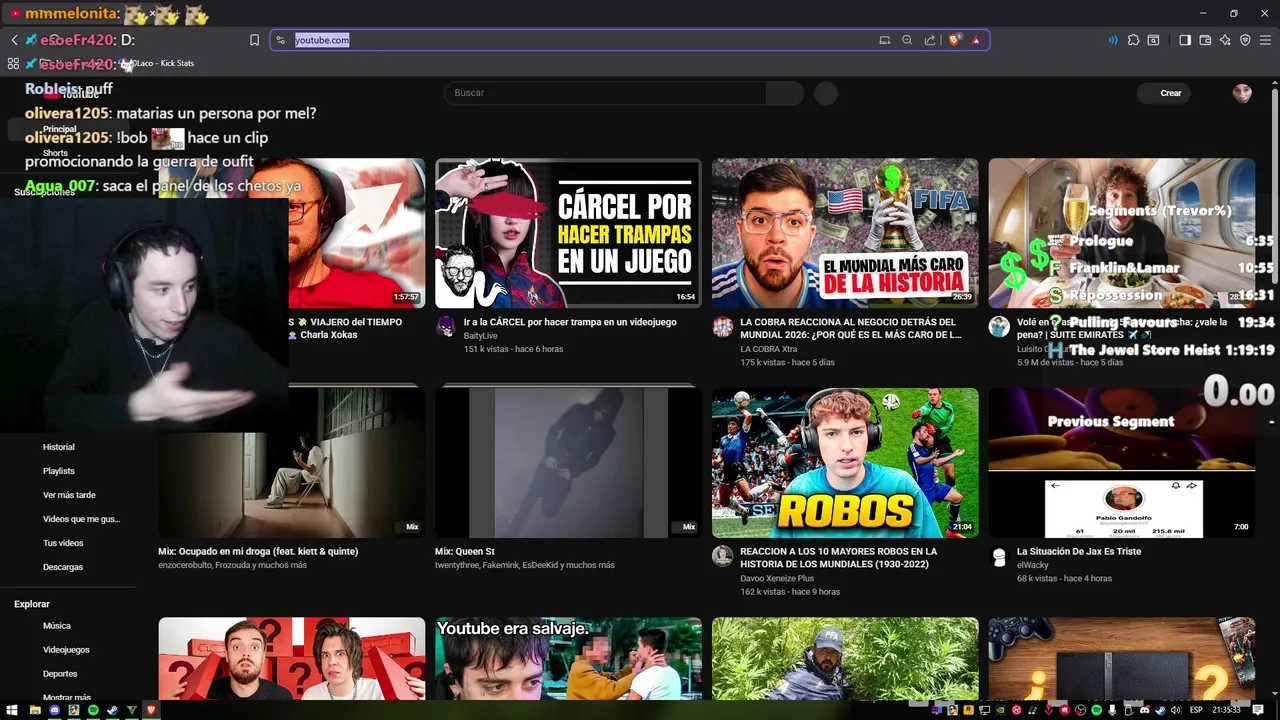Open Historial in the sidebar
The width and height of the screenshot is (1280, 720).
tap(58, 447)
